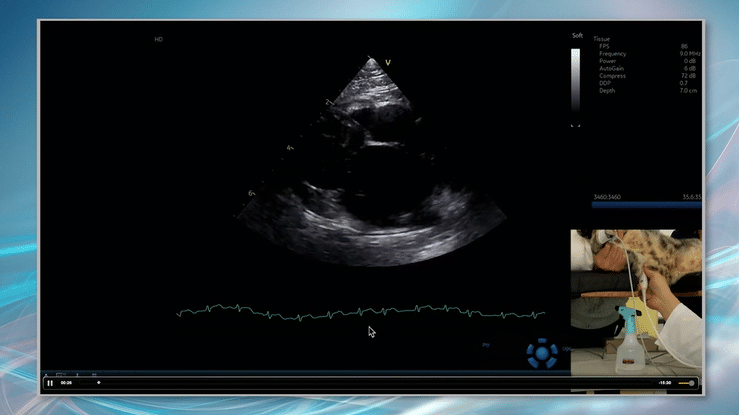Viewport: 739px width, 415px height.
Task: Click the Depth parameter label
Action: point(607,90)
